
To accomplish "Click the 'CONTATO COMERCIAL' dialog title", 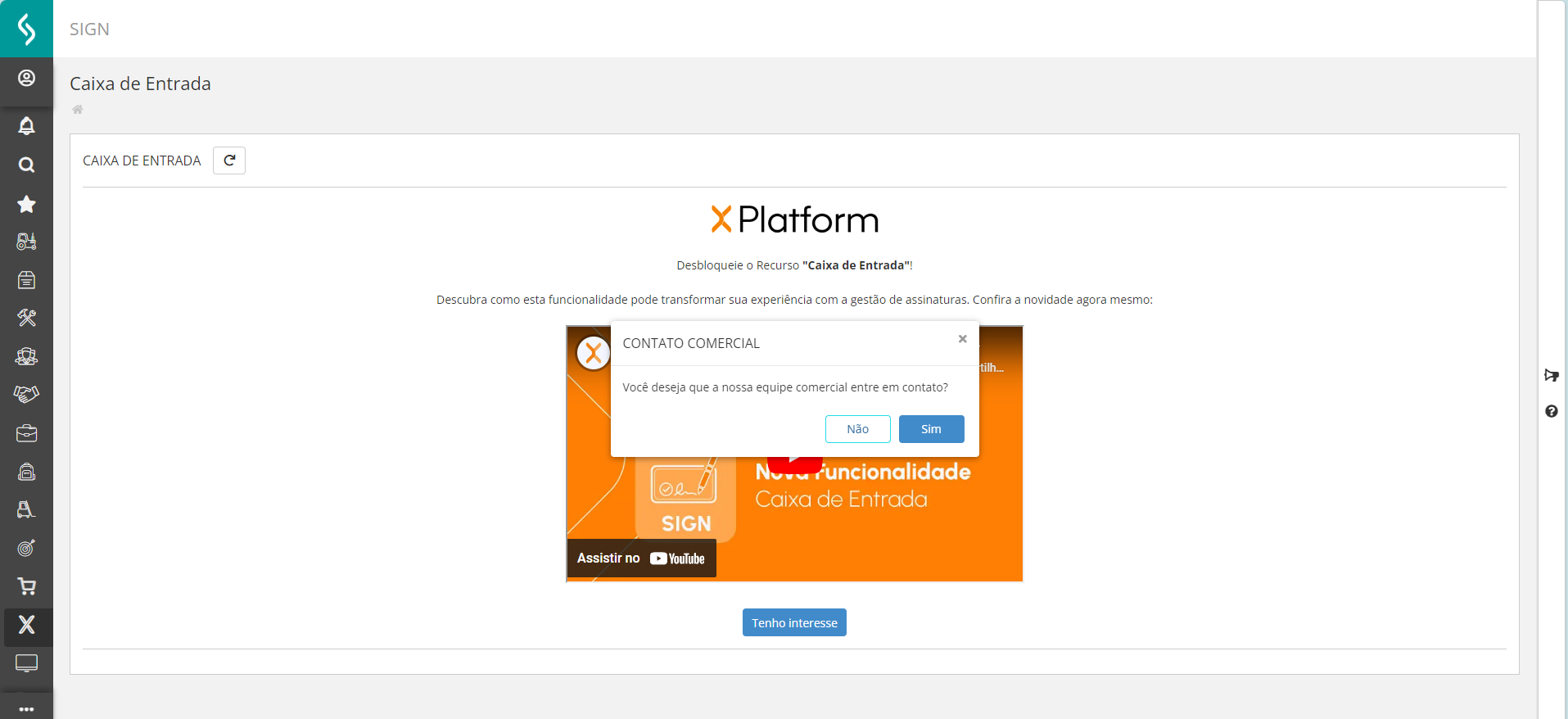I will click(691, 343).
